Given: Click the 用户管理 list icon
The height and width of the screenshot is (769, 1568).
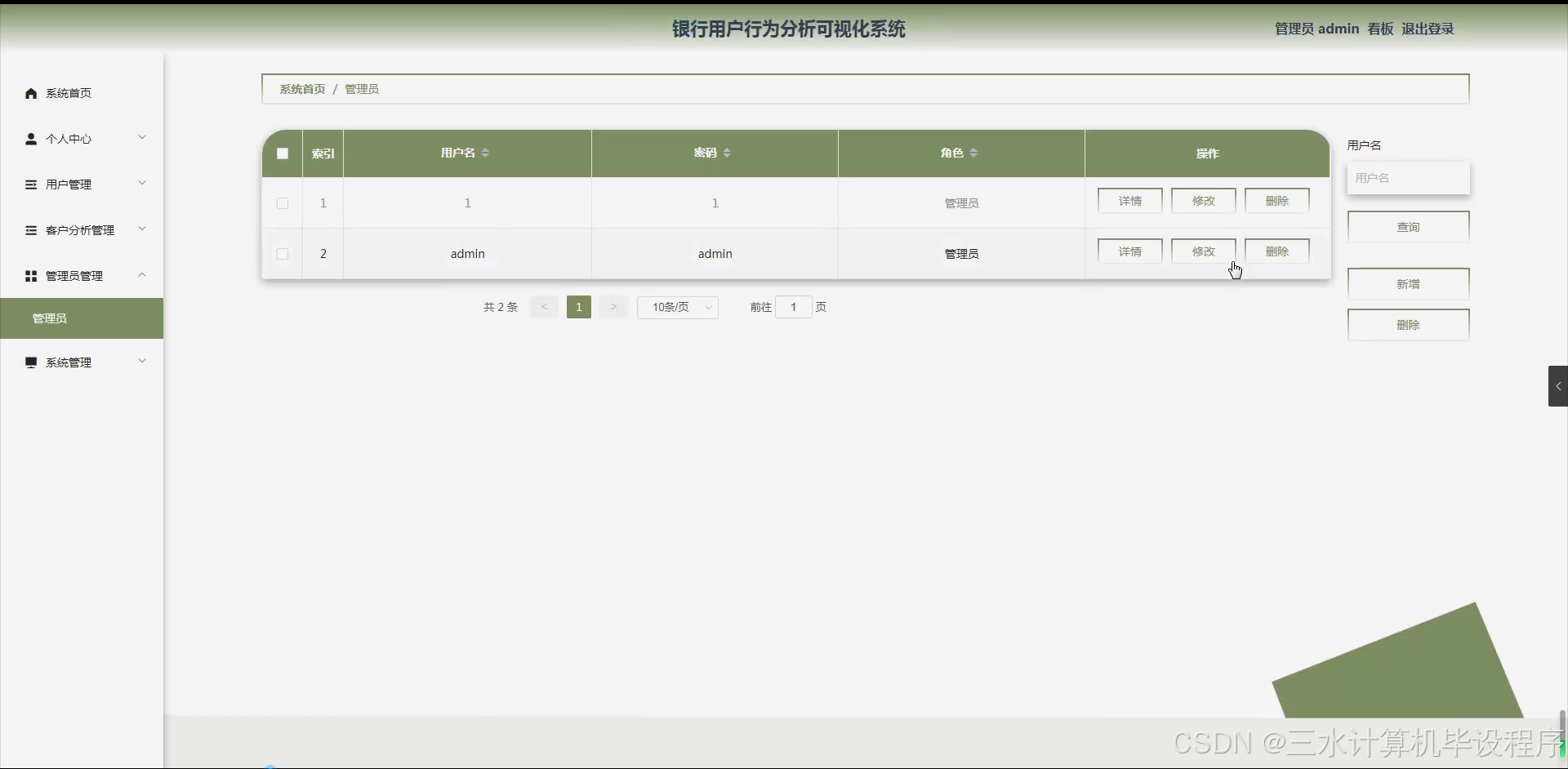Looking at the screenshot, I should pos(30,184).
